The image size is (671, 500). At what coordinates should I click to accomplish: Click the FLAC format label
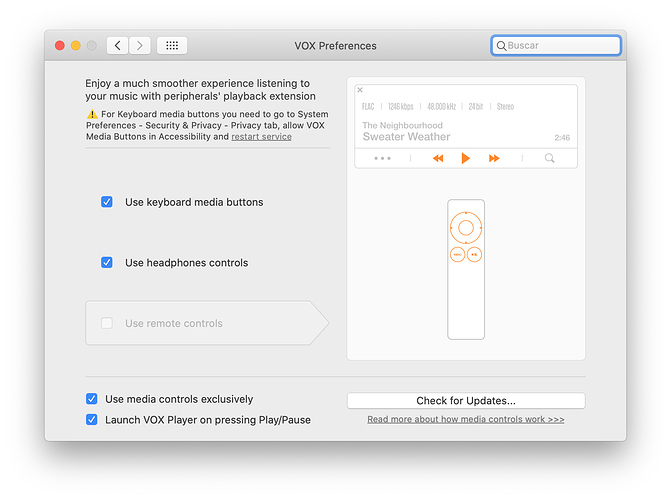(368, 107)
